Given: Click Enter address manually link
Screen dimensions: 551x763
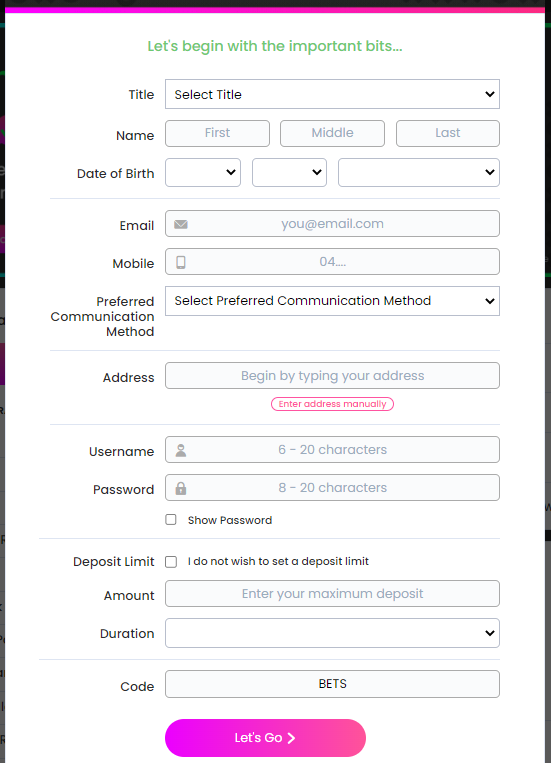Looking at the screenshot, I should coord(332,404).
